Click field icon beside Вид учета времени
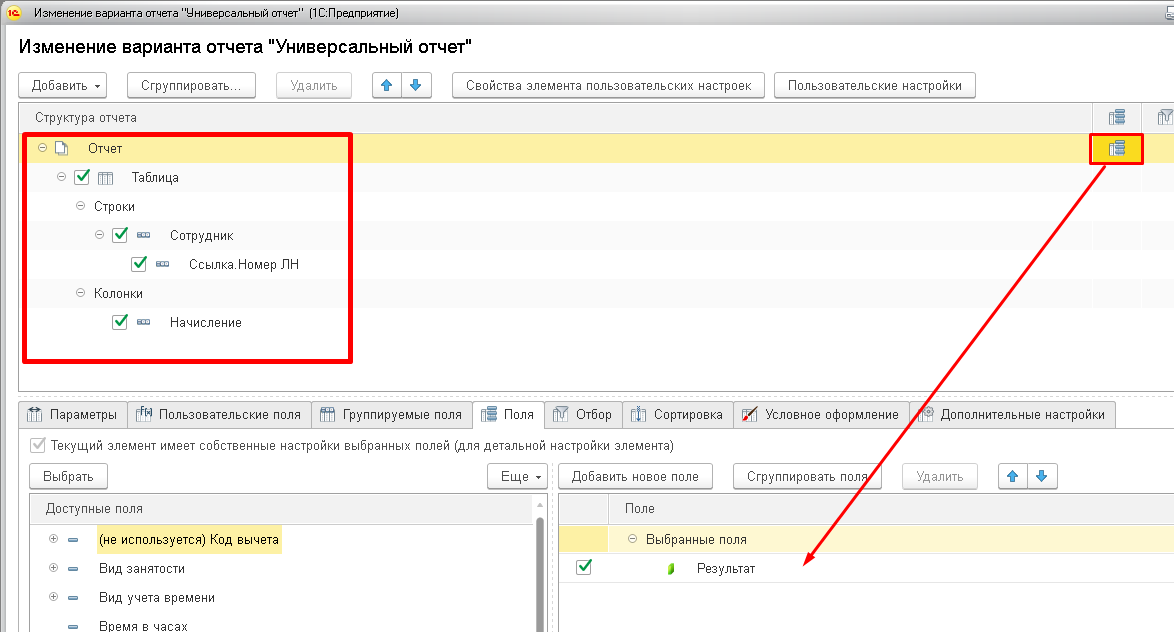The width and height of the screenshot is (1174, 632). coord(73,598)
